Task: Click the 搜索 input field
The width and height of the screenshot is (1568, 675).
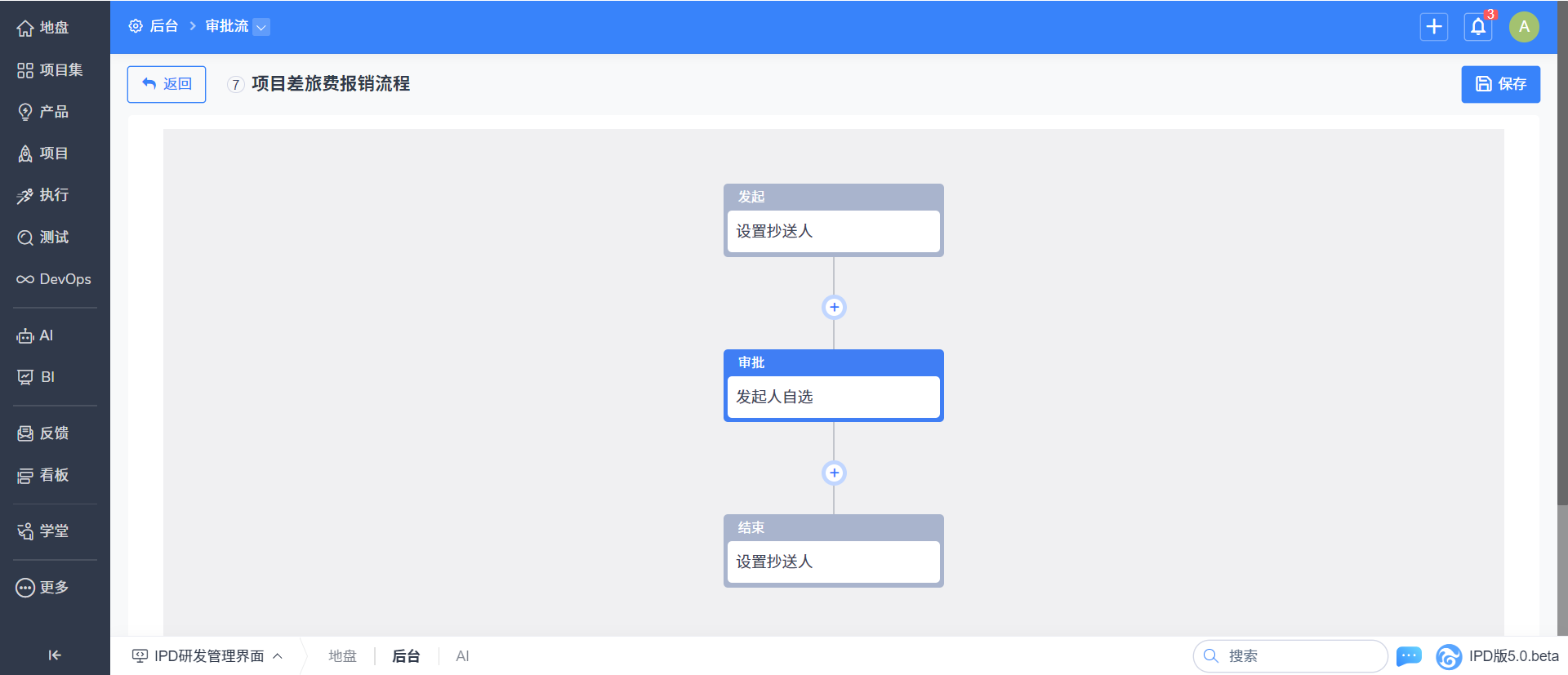Action: tap(1298, 656)
